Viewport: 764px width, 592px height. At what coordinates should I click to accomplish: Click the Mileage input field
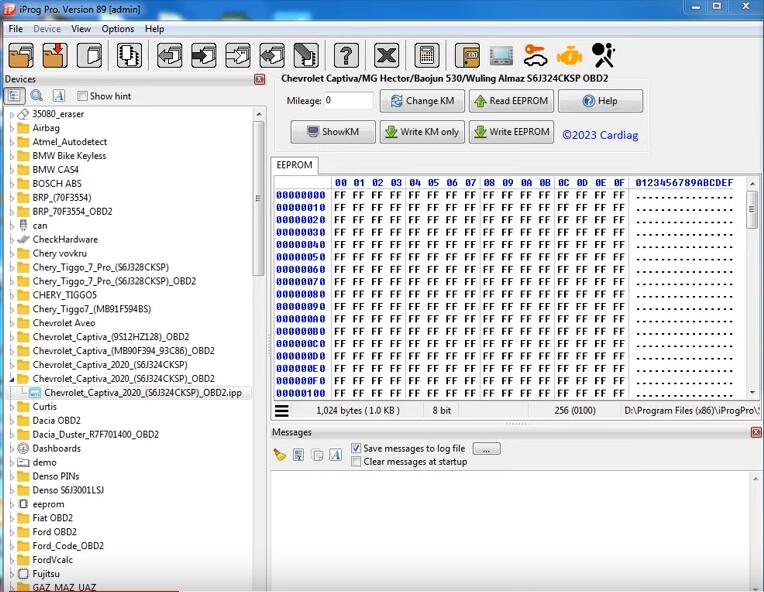[348, 100]
